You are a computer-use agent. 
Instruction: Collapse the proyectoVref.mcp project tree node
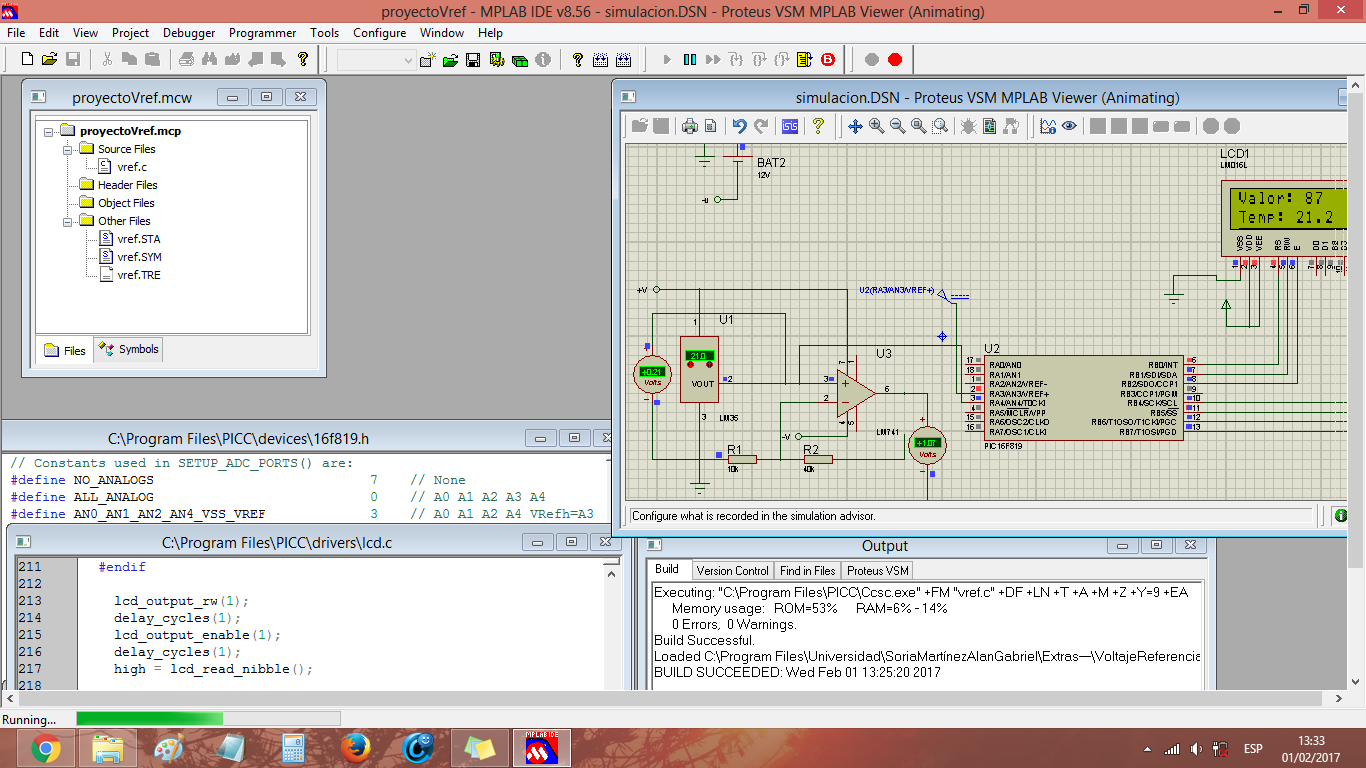point(49,131)
